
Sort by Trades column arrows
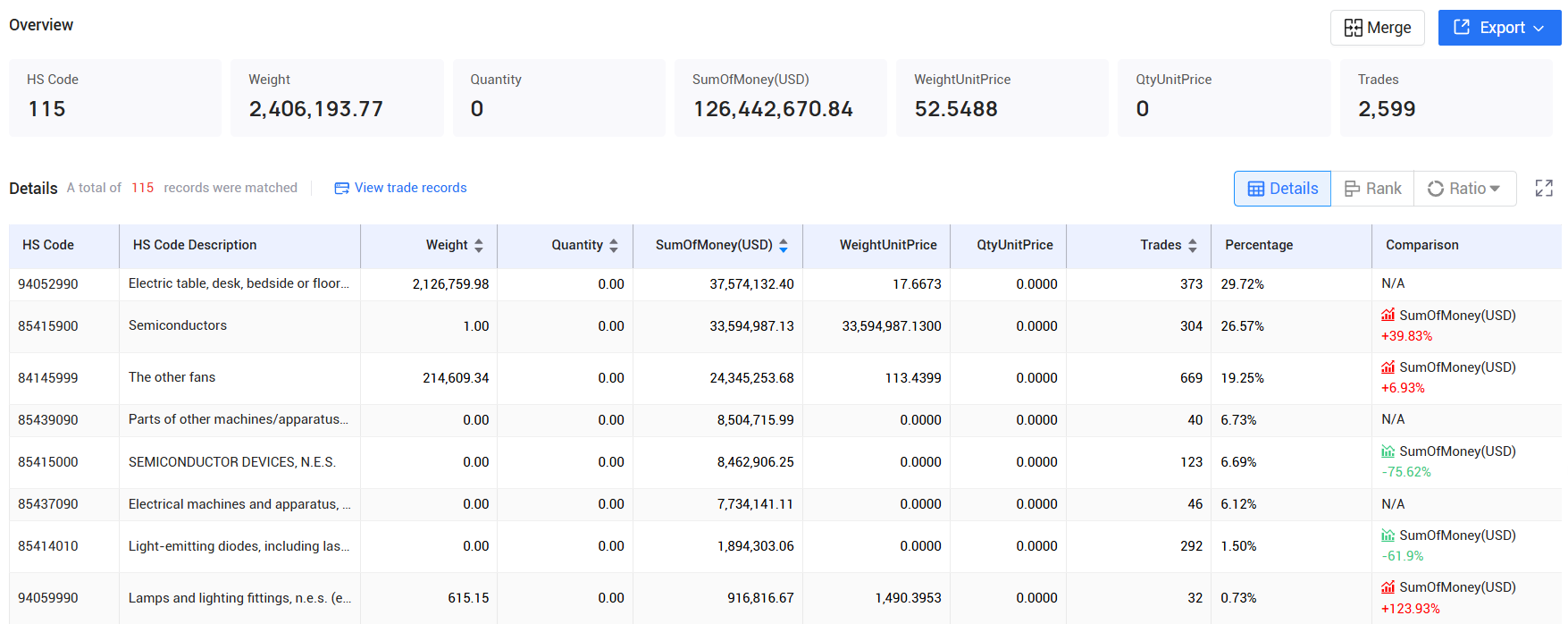click(x=1193, y=246)
